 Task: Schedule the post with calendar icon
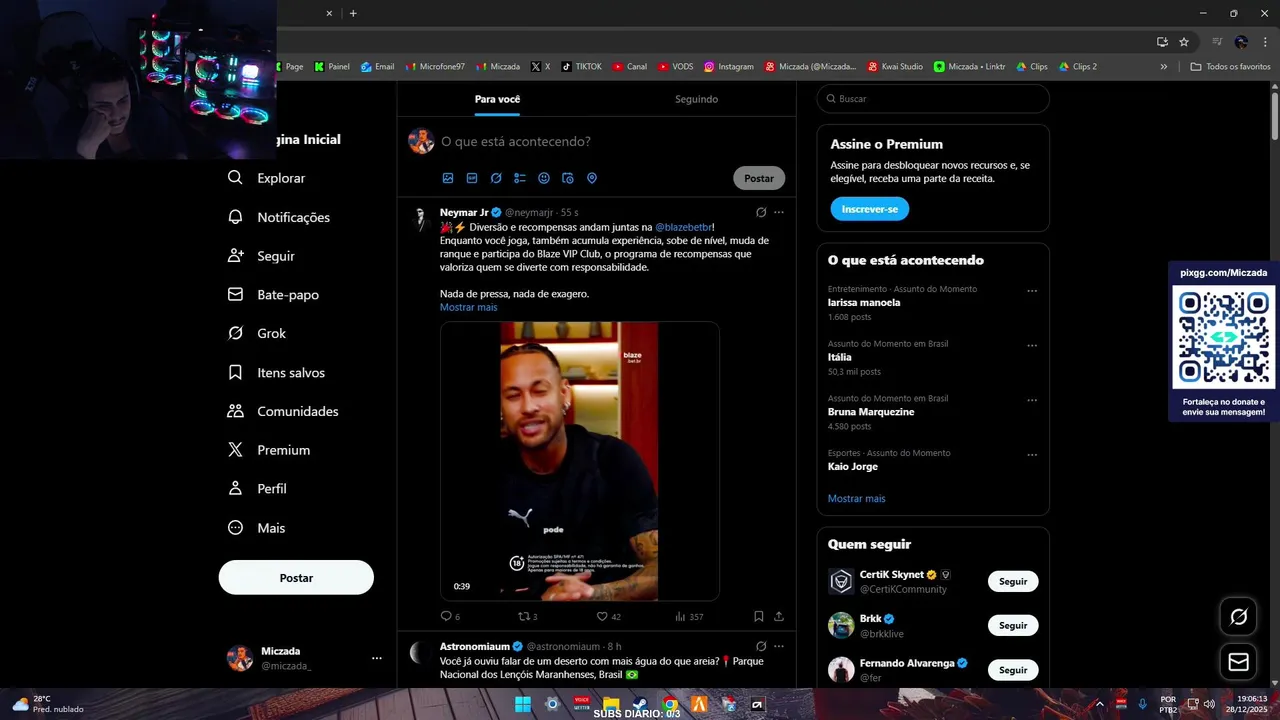[568, 178]
